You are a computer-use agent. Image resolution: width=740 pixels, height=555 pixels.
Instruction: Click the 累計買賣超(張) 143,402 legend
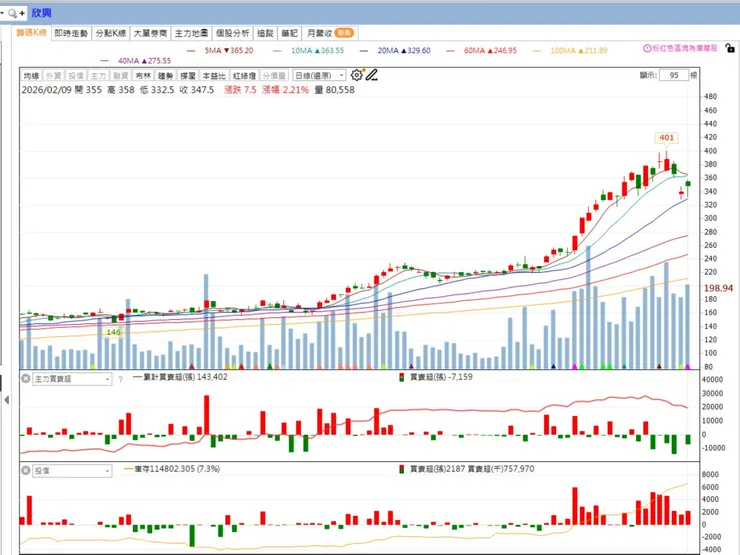point(180,377)
